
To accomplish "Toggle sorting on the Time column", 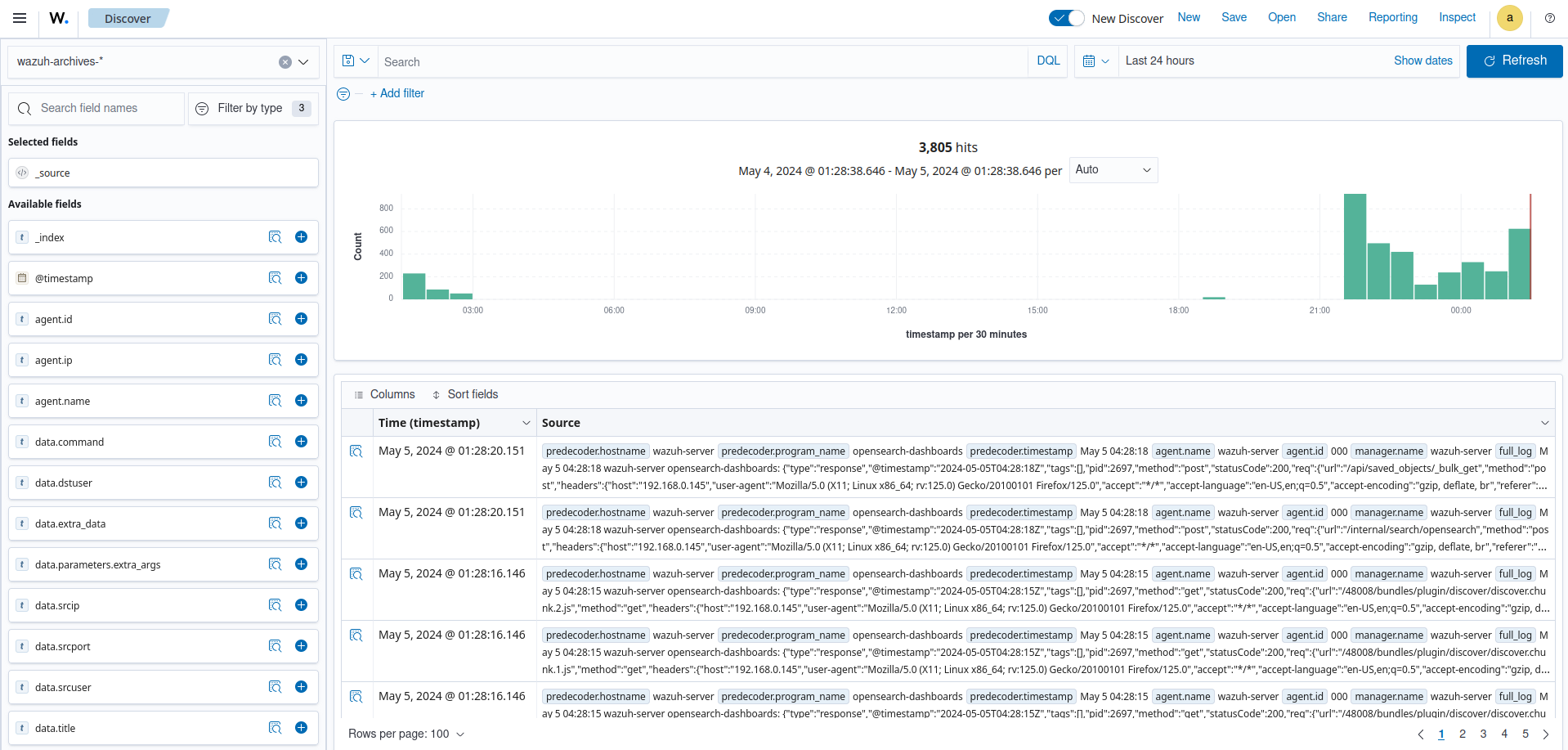I will point(527,423).
